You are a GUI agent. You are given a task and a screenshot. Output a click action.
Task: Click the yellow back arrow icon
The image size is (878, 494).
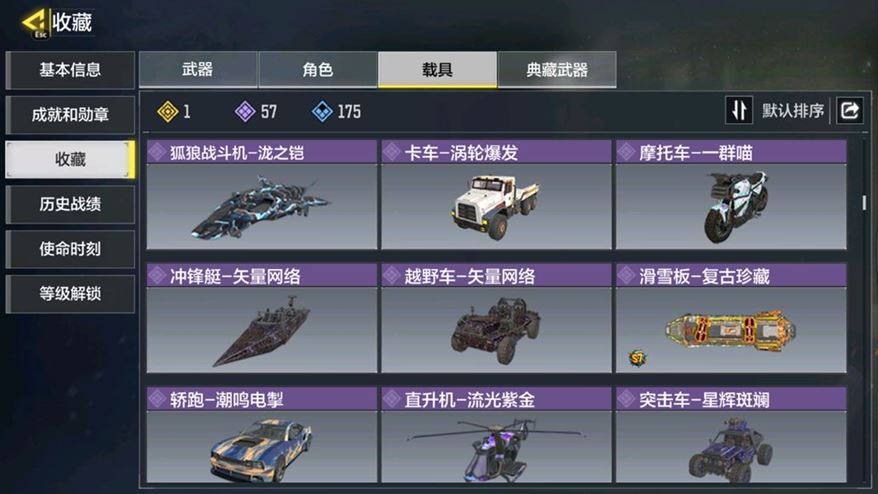(x=35, y=22)
